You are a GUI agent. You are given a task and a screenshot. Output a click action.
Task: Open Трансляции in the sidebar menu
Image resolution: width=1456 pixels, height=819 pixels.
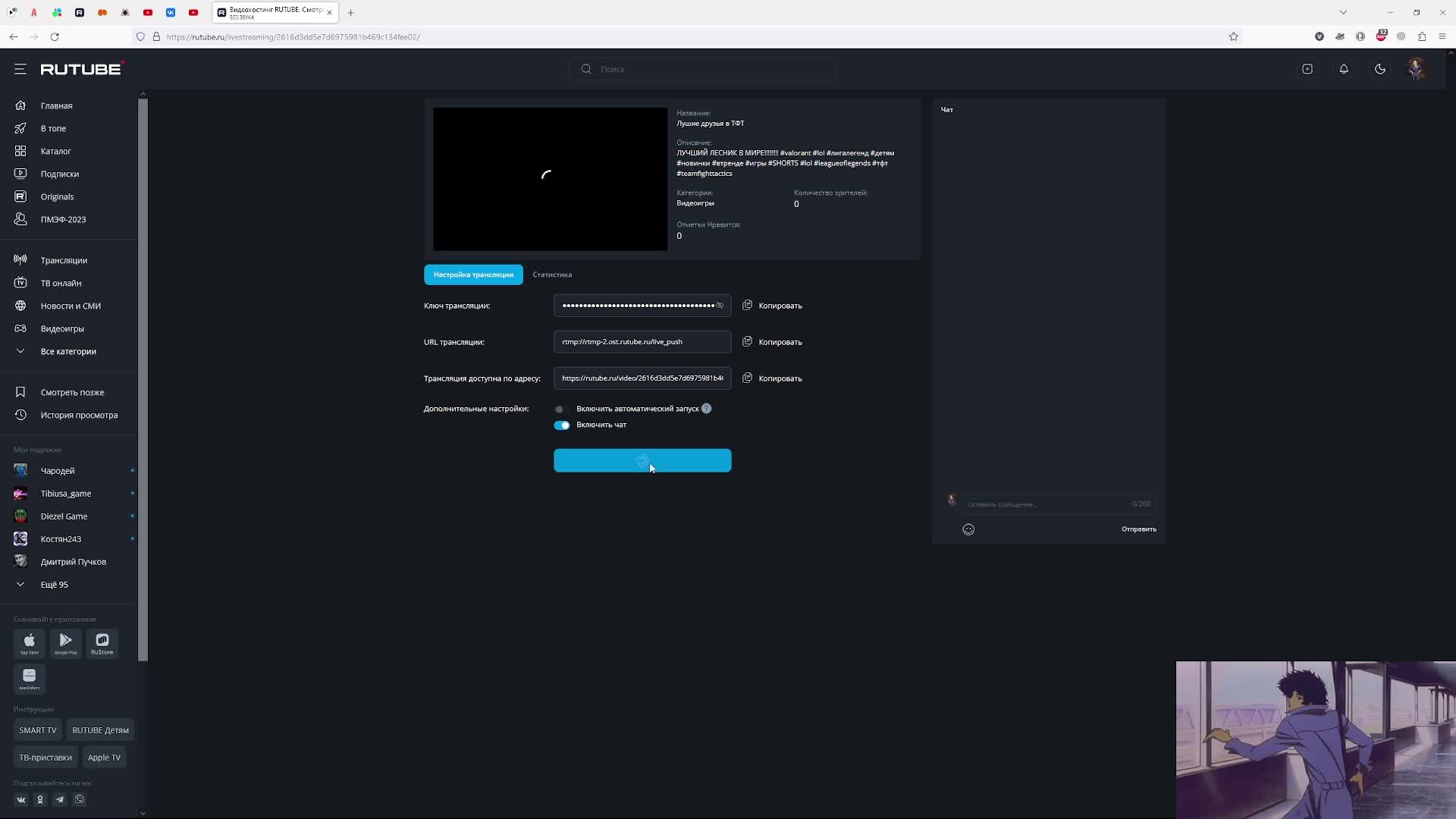tap(64, 260)
